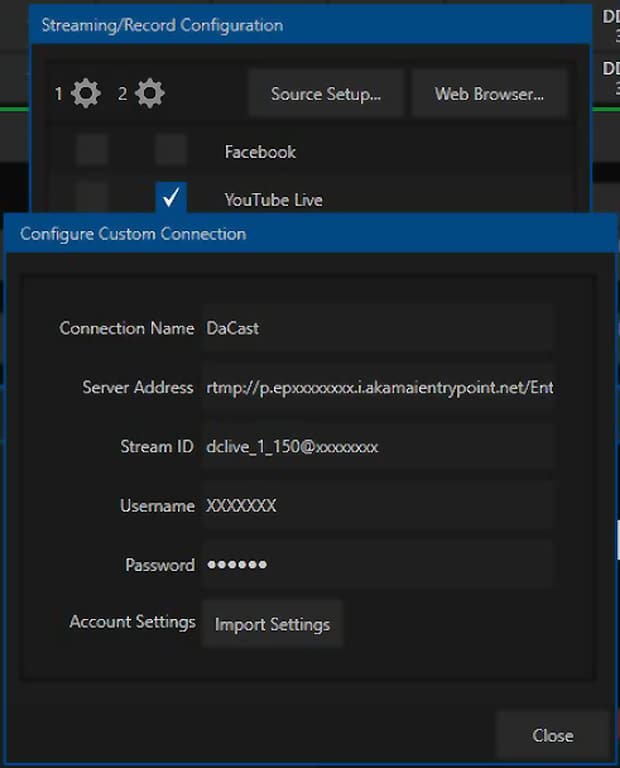Screen dimensions: 620x768
Task: Click the Configure Custom Connection title bar
Action: [300, 234]
